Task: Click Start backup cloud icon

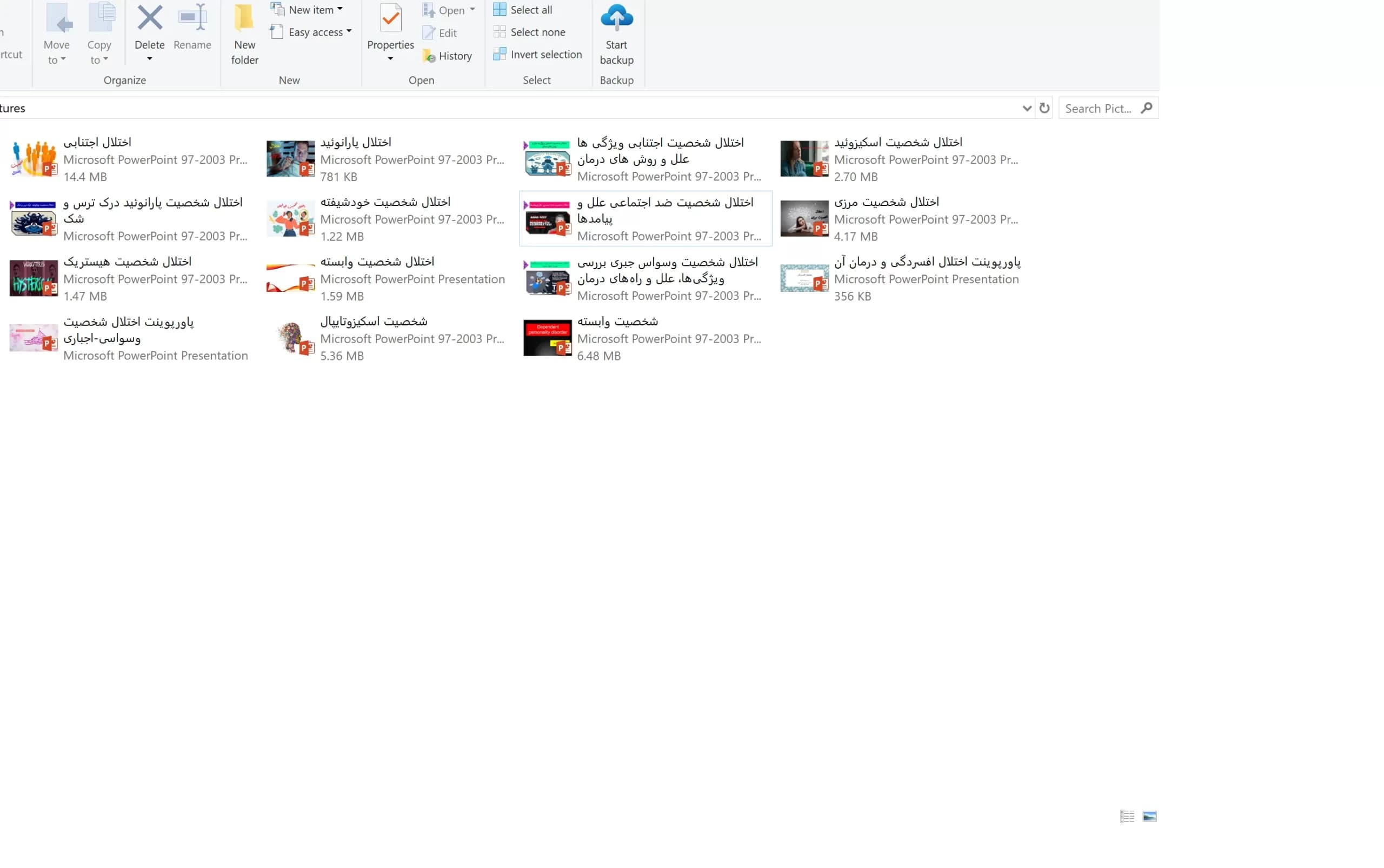Action: coord(616,17)
